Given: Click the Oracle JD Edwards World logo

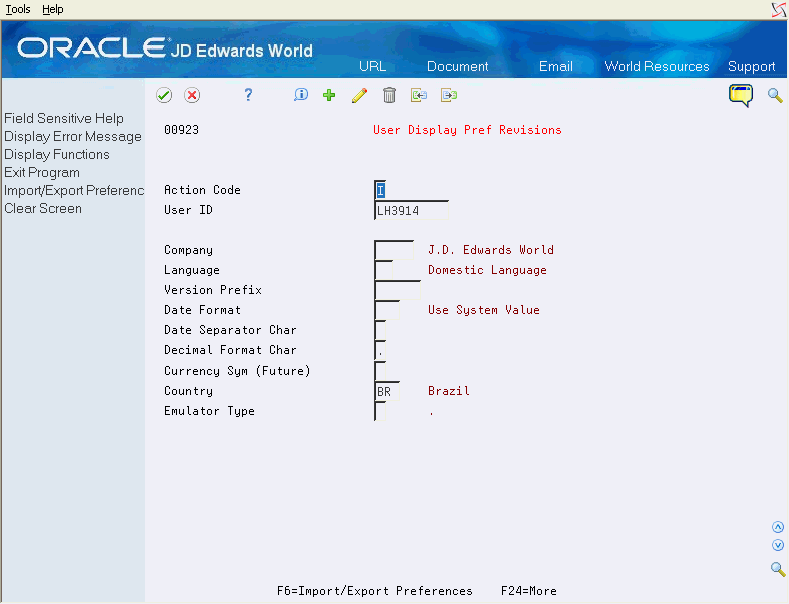Looking at the screenshot, I should (165, 49).
